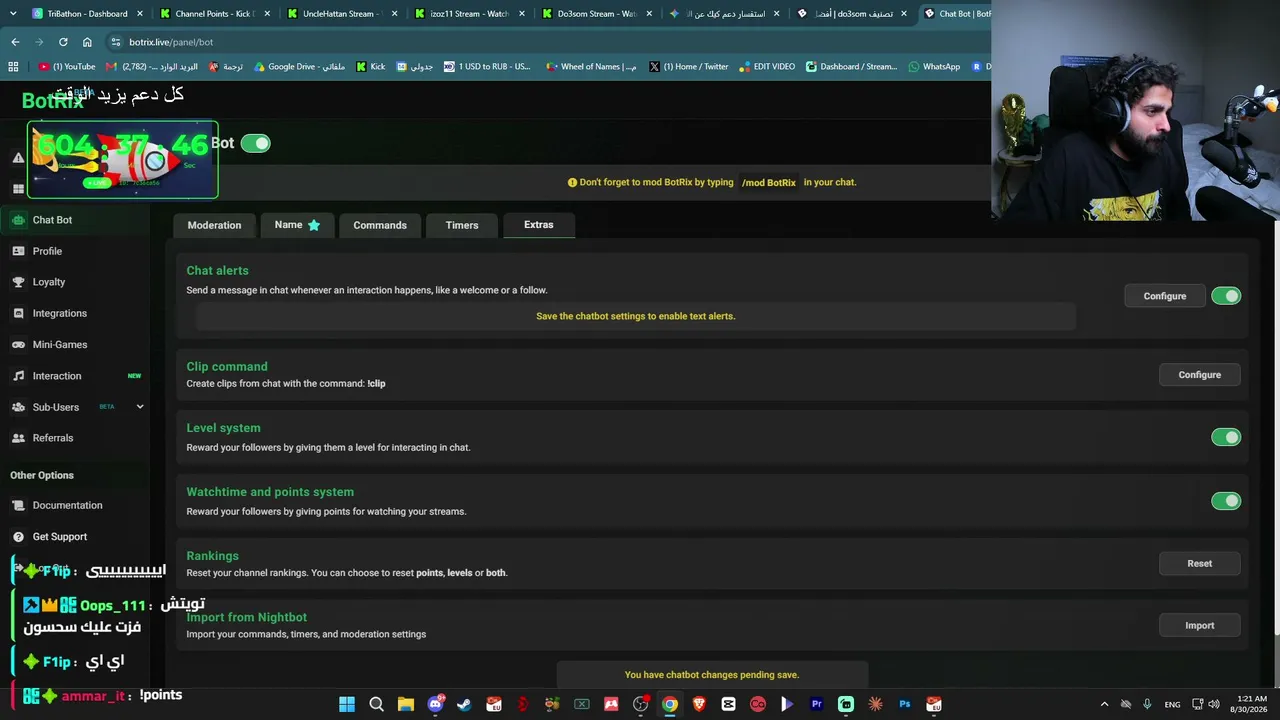Open Adobe Photoshop from taskbar

tap(905, 704)
